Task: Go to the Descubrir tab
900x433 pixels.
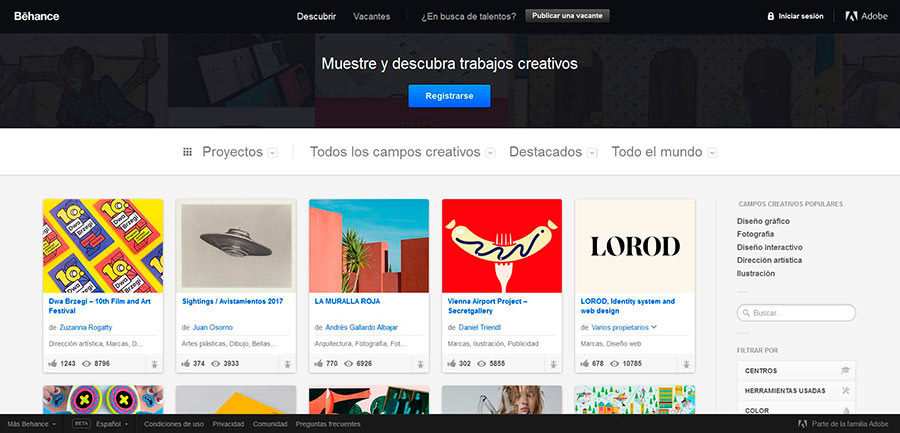Action: [x=316, y=17]
